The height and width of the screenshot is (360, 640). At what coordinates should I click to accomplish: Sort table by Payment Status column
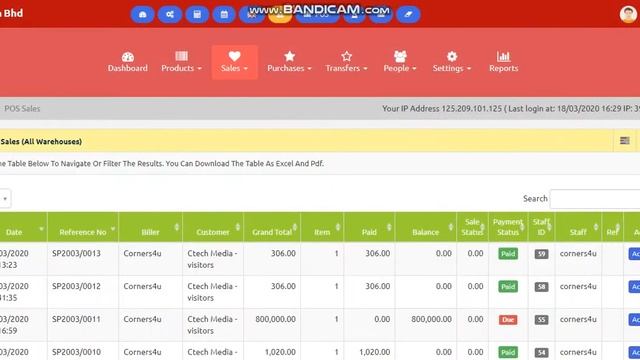click(508, 227)
